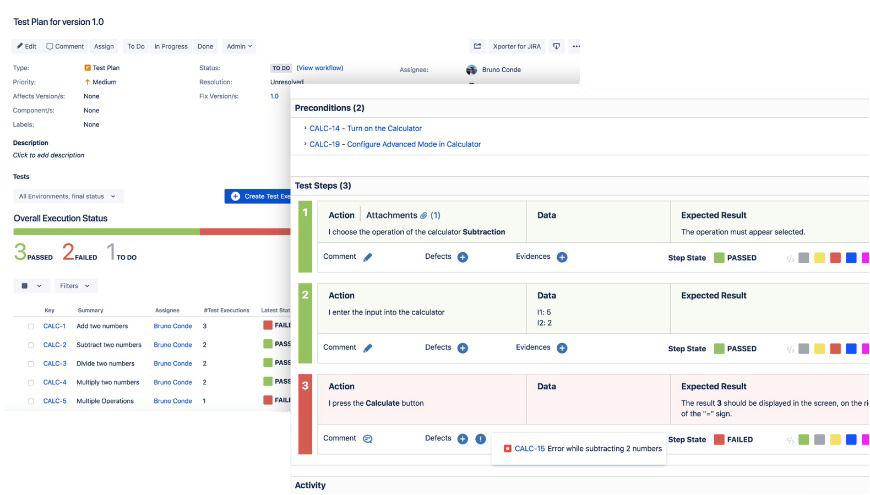Image resolution: width=870 pixels, height=495 pixels.
Task: Set step 1 state with red swatch
Action: tap(835, 258)
